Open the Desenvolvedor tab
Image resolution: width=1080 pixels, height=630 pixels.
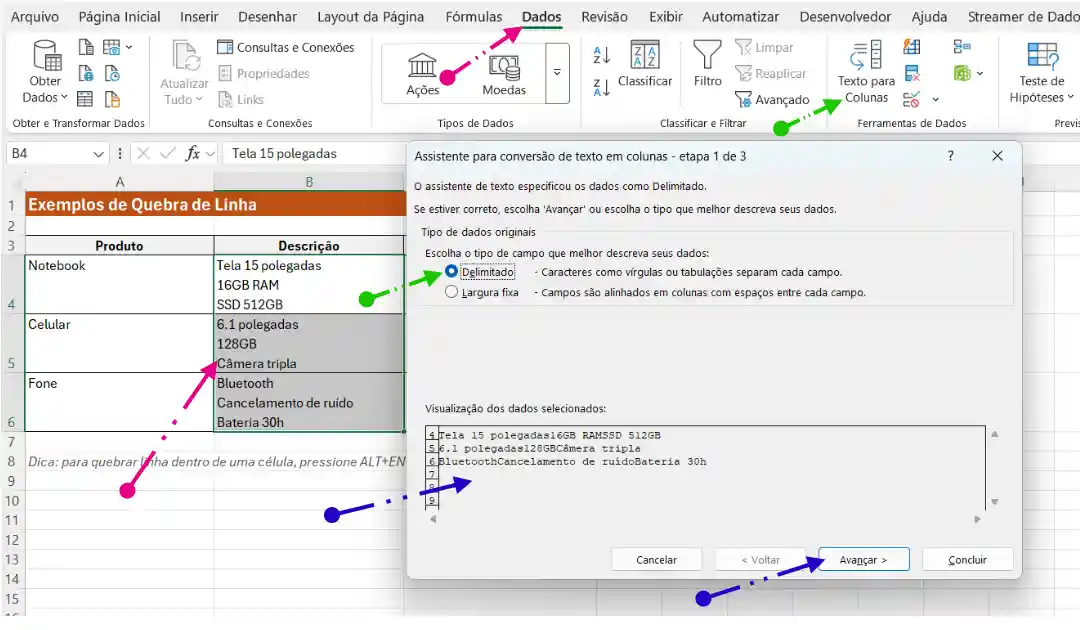pyautogui.click(x=845, y=17)
